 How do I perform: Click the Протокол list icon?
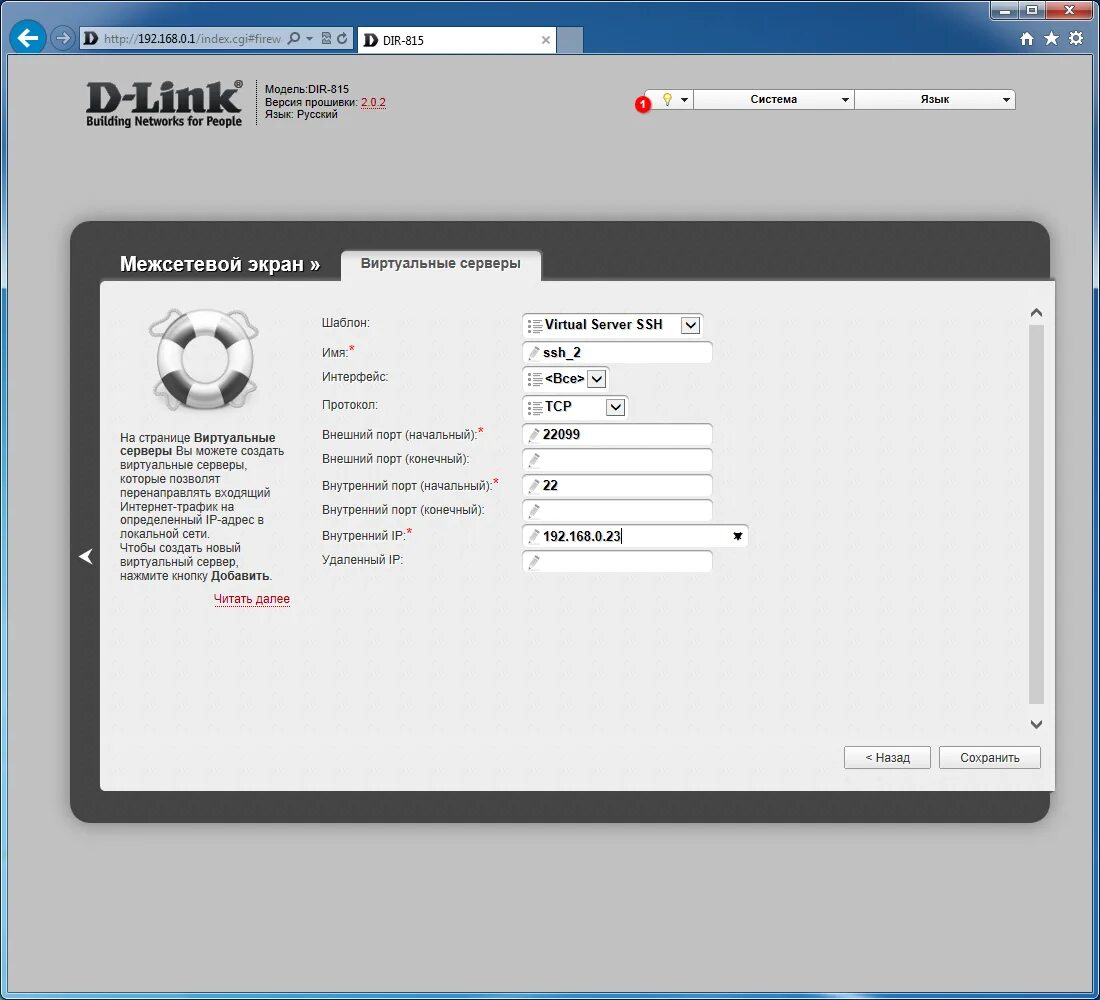pyautogui.click(x=535, y=407)
